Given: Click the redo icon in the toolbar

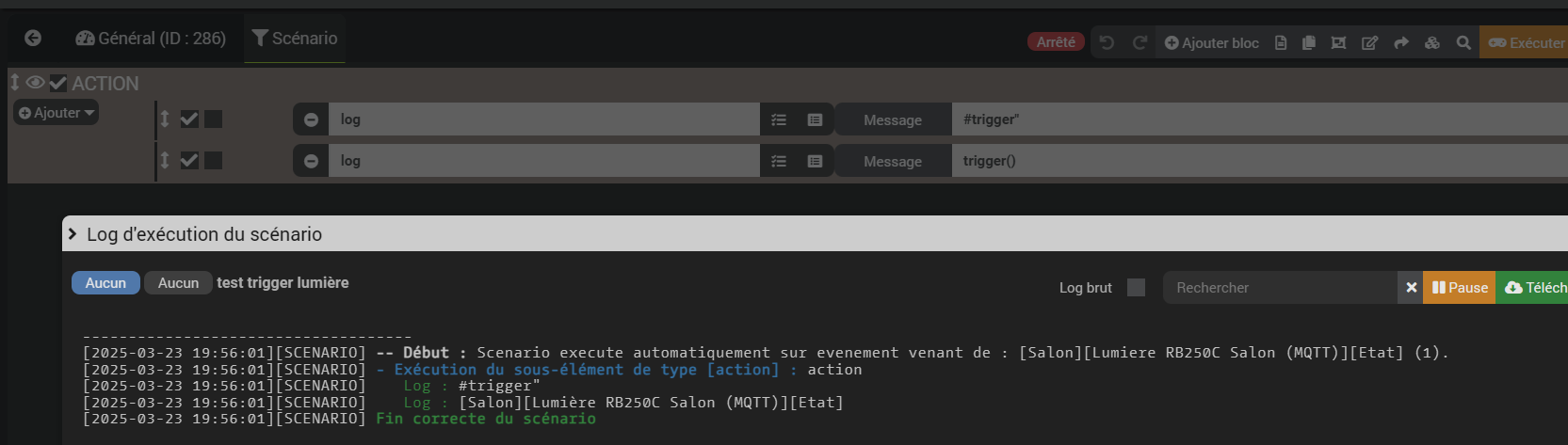Looking at the screenshot, I should pos(1140,42).
